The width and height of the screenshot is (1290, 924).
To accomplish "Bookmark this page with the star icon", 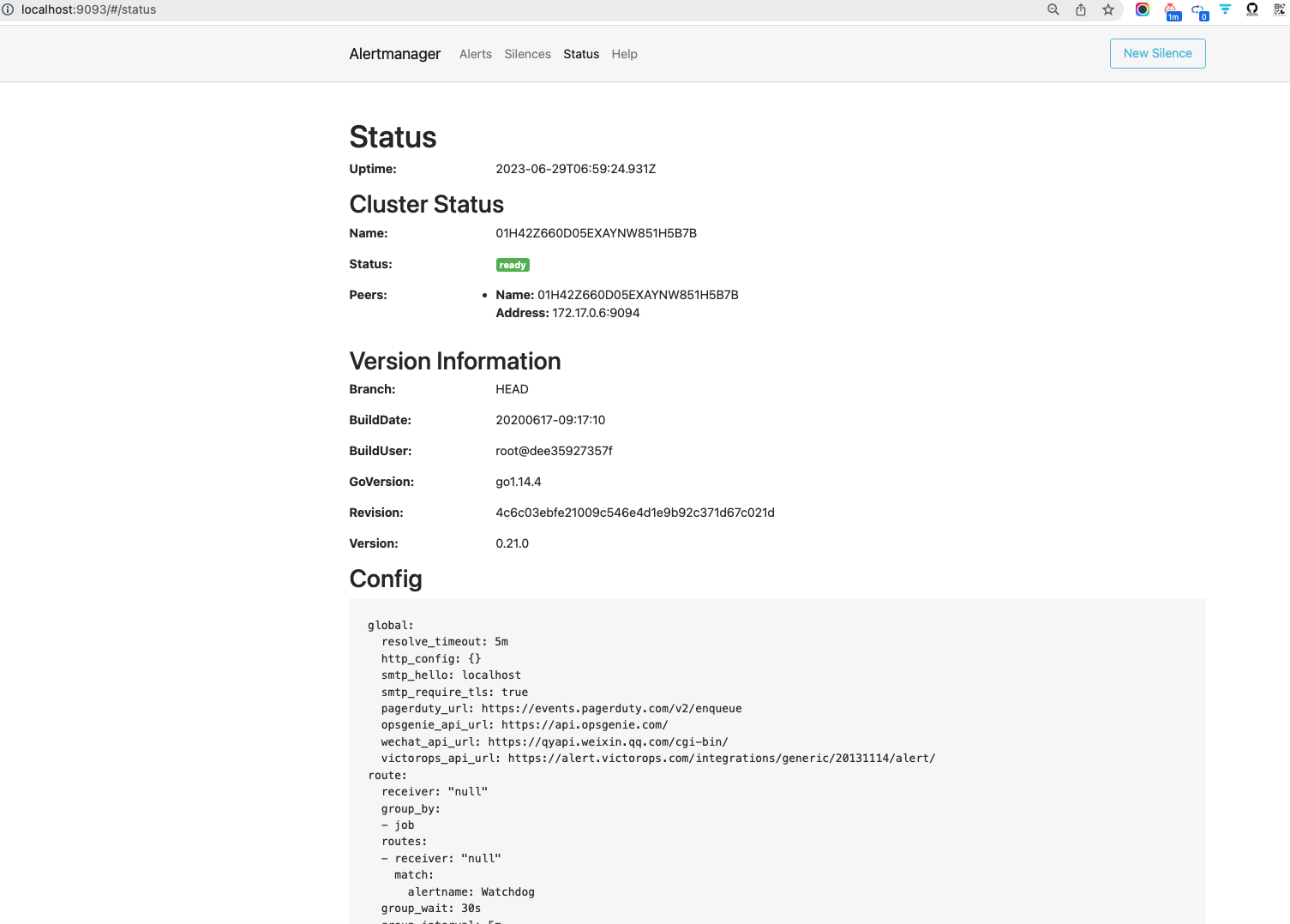I will [x=1107, y=9].
